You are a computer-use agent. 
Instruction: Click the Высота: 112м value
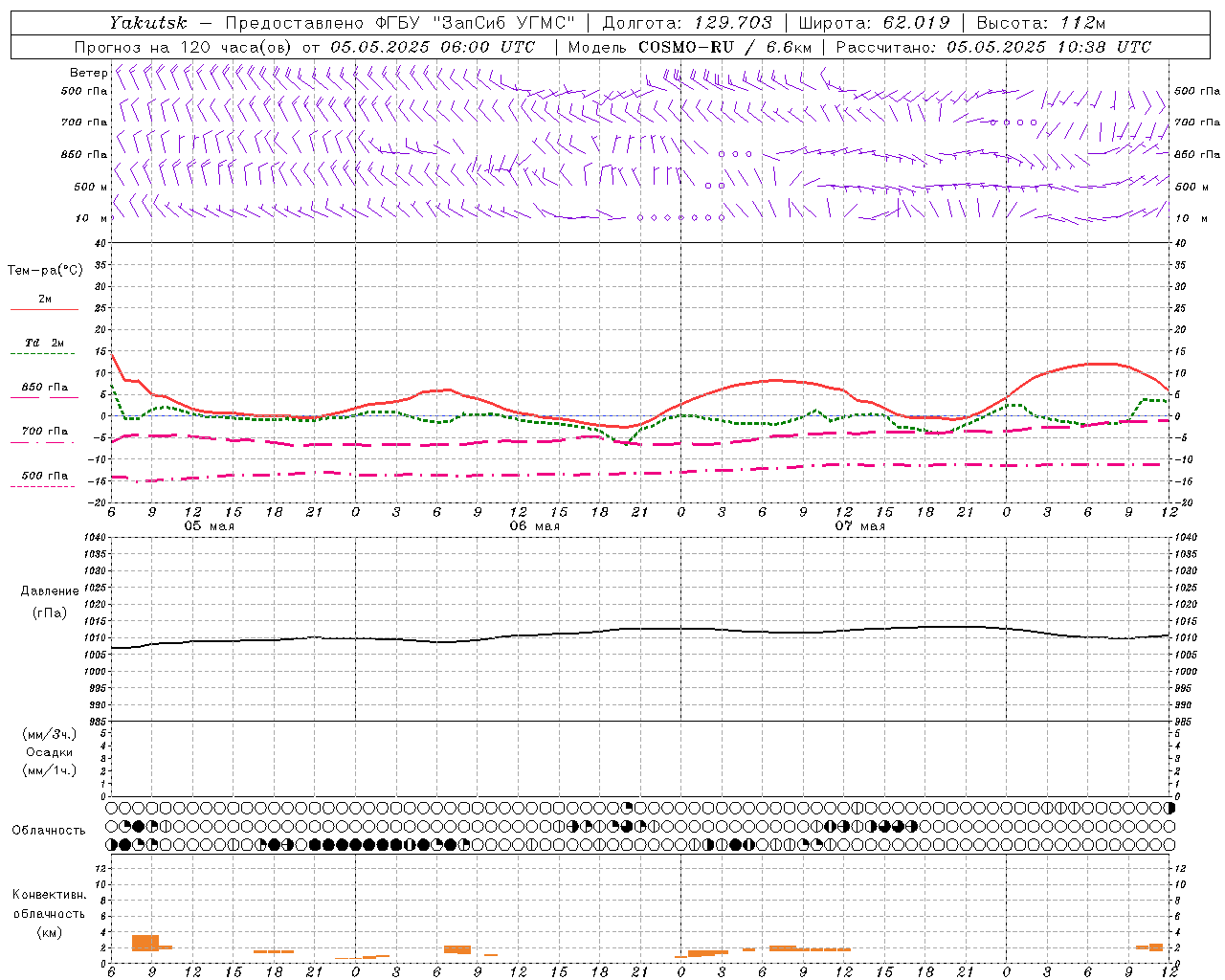[1040, 23]
